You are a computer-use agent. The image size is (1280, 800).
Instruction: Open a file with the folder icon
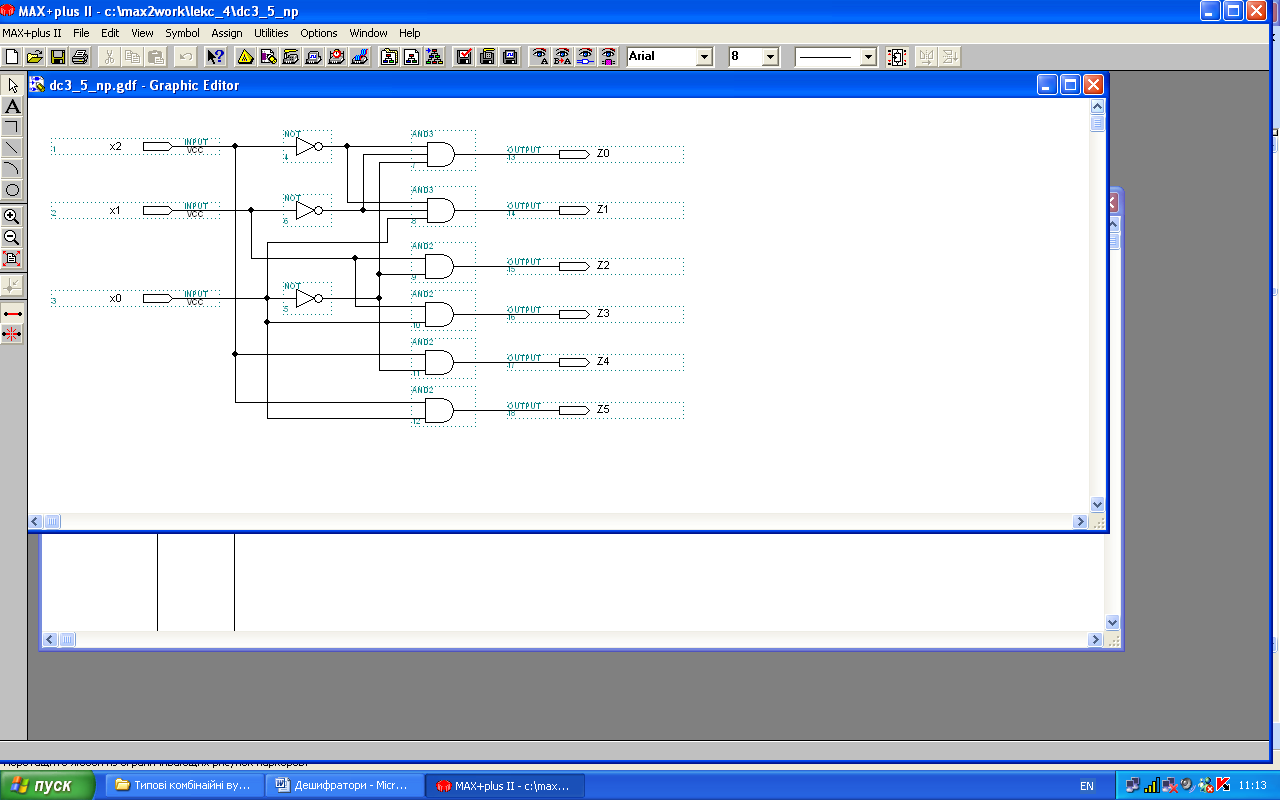point(35,57)
